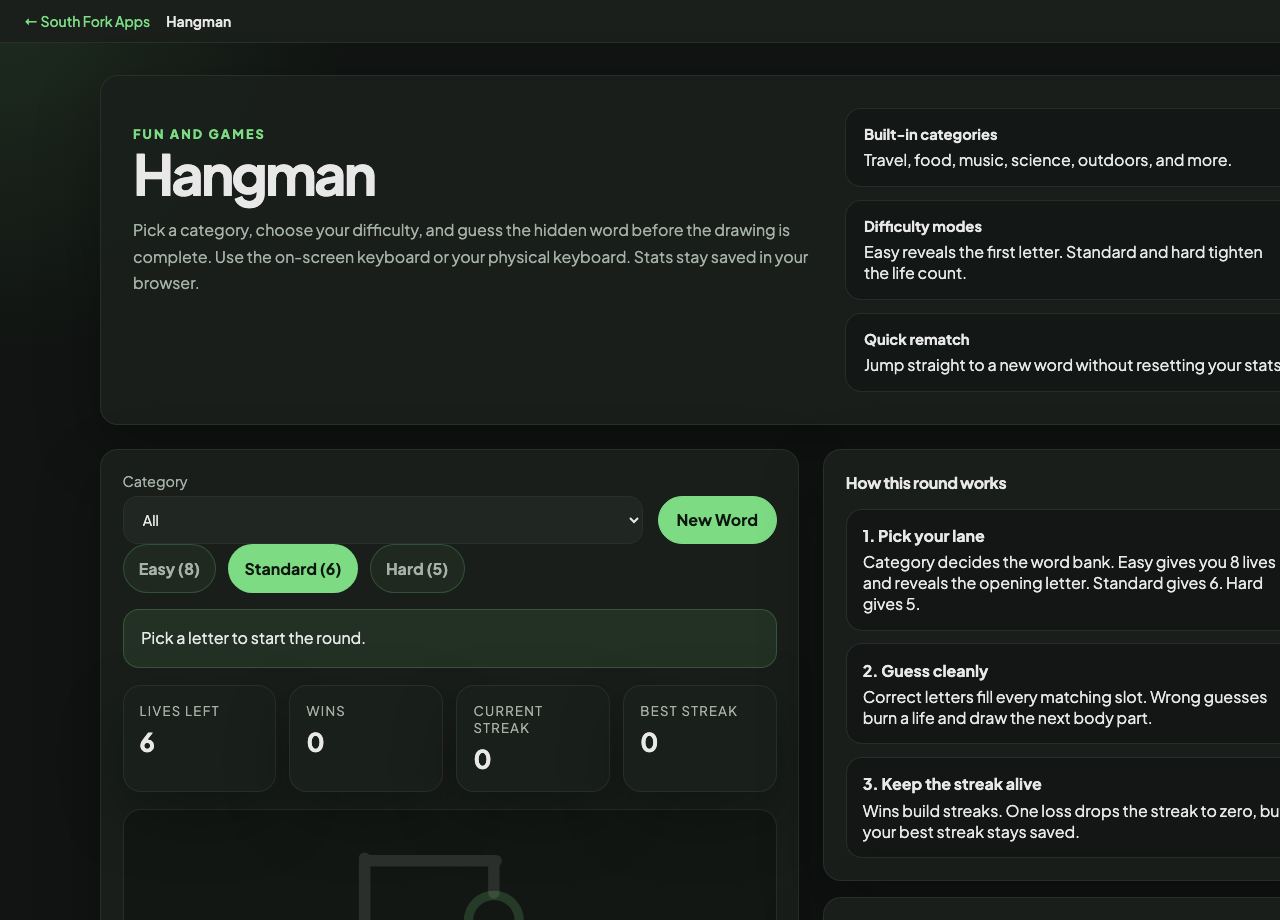Click the hangman gallows drawing

[441, 886]
